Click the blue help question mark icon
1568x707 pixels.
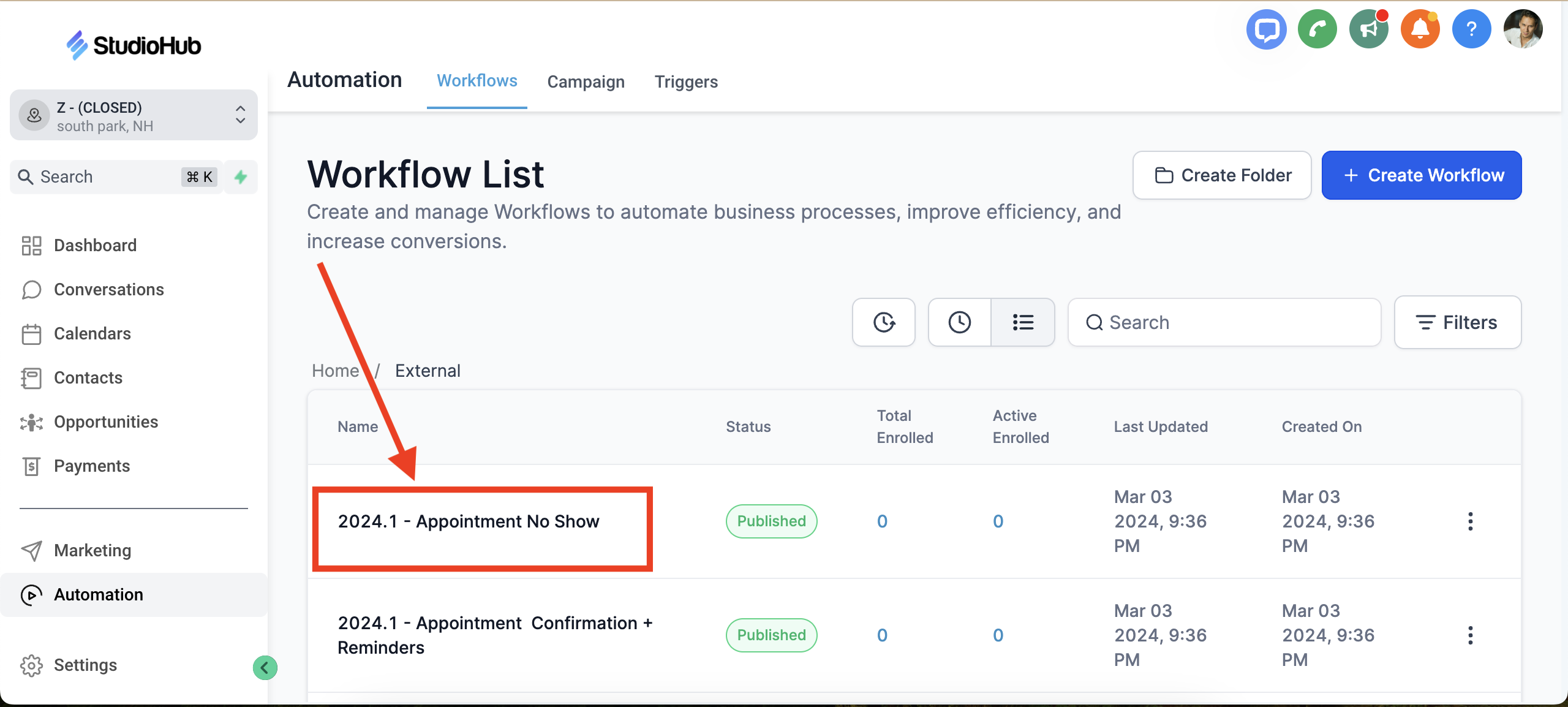pyautogui.click(x=1471, y=29)
